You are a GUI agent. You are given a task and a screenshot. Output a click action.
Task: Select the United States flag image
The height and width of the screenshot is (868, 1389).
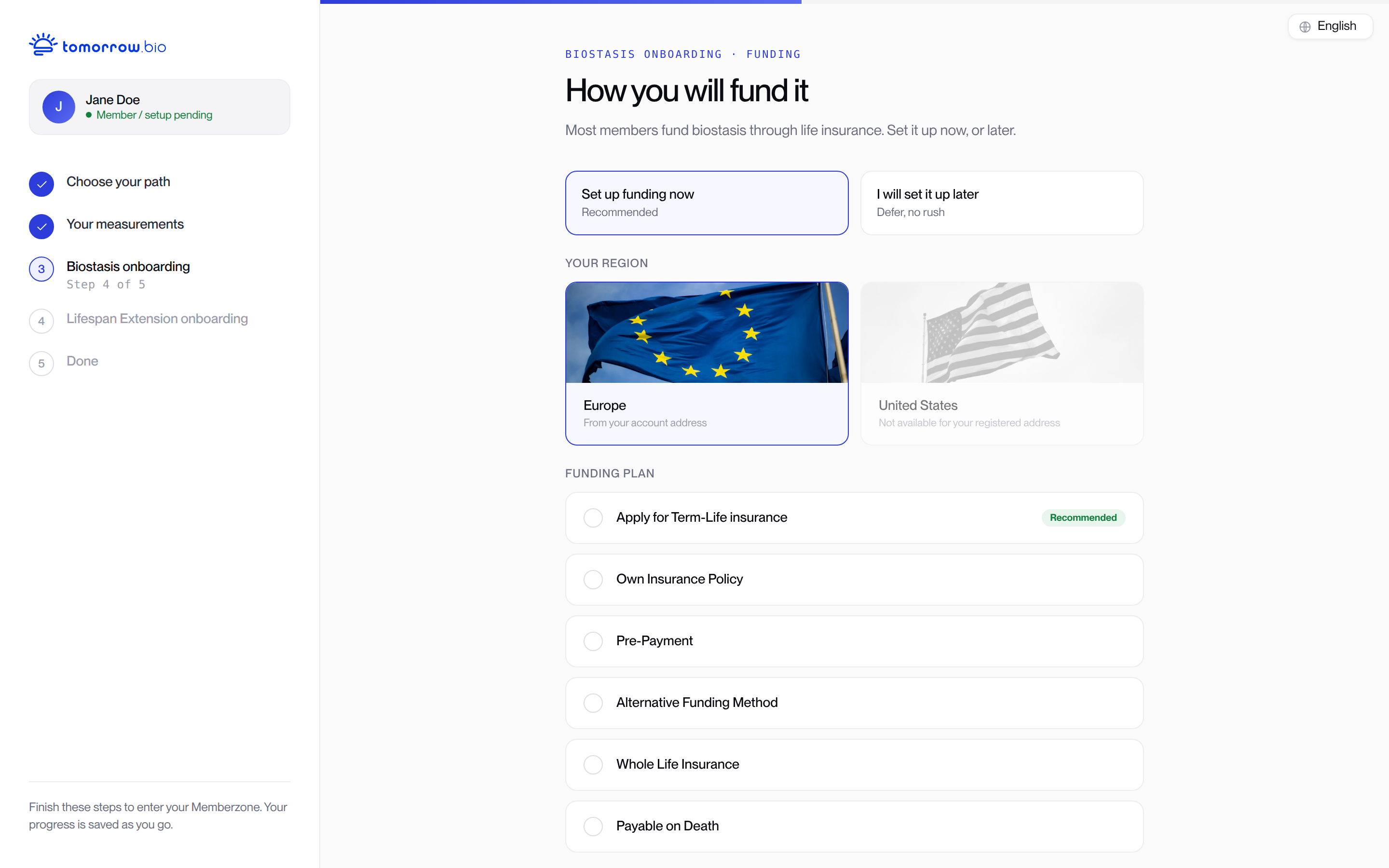tap(1002, 332)
